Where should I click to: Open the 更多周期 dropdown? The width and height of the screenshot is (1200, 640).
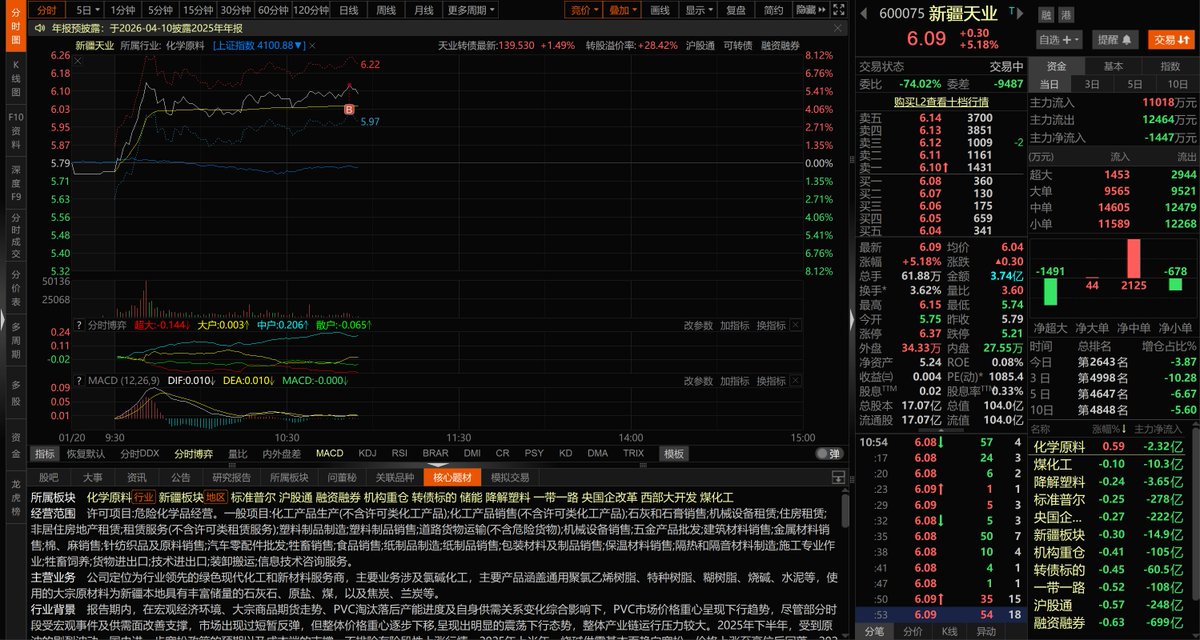click(470, 10)
